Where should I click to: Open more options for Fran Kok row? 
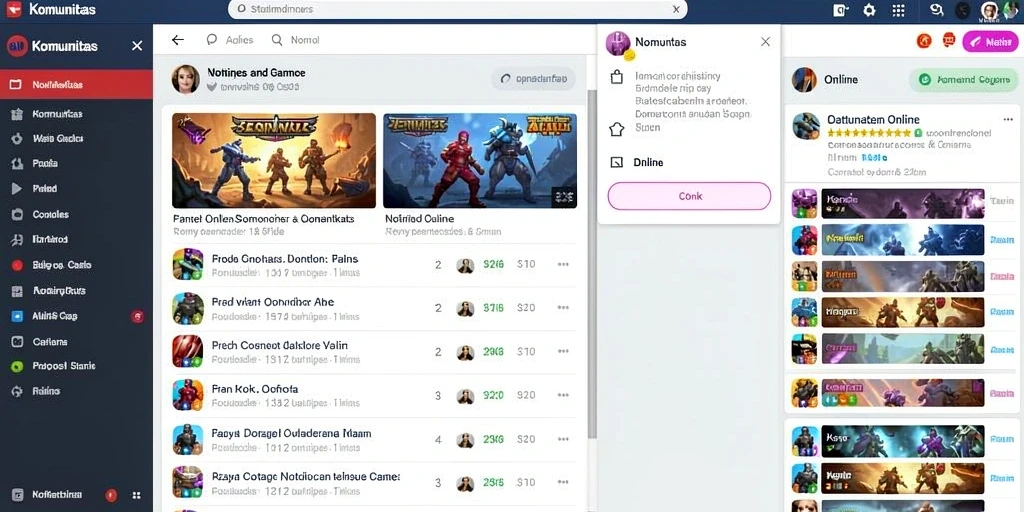click(x=563, y=395)
